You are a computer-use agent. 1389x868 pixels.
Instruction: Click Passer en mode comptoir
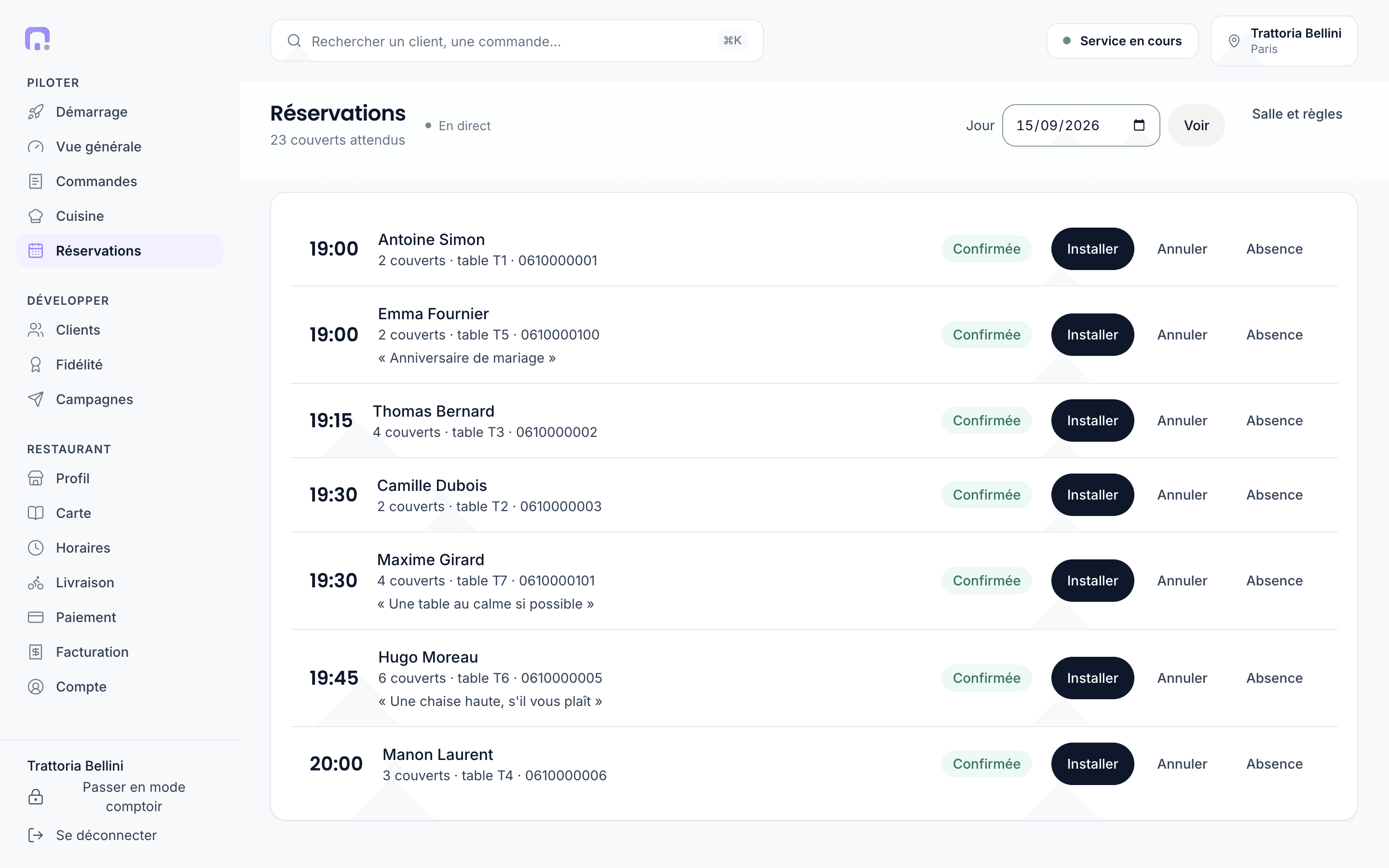pyautogui.click(x=120, y=797)
